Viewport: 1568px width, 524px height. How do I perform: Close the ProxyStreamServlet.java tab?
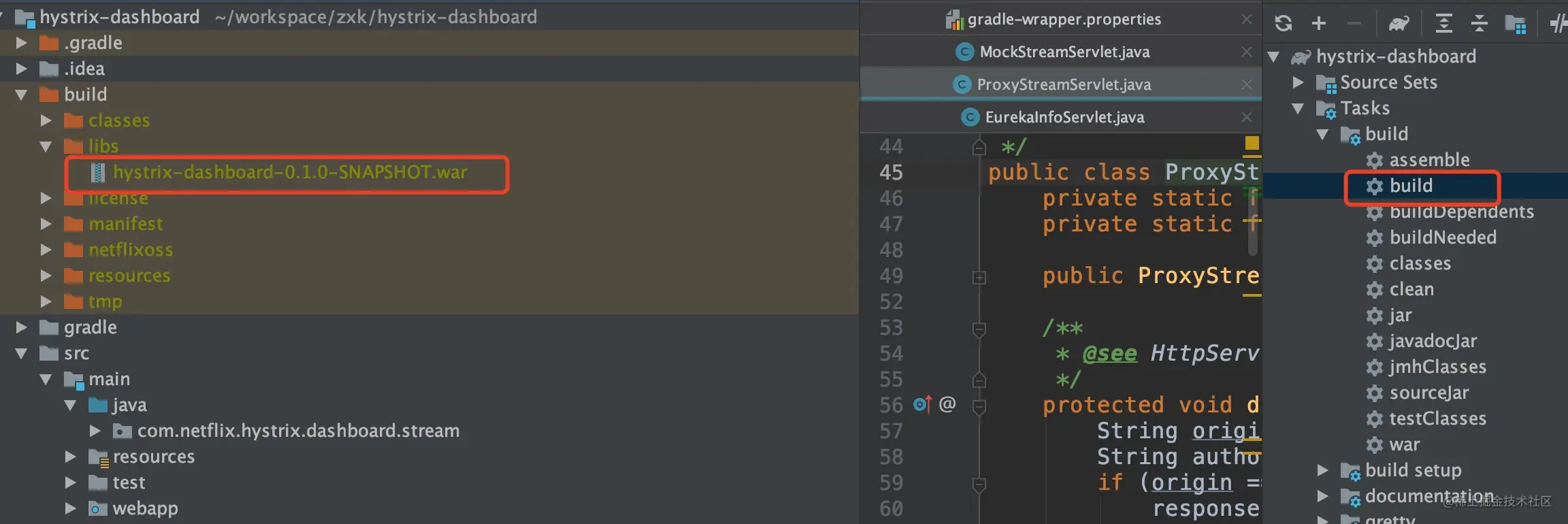(x=1247, y=84)
